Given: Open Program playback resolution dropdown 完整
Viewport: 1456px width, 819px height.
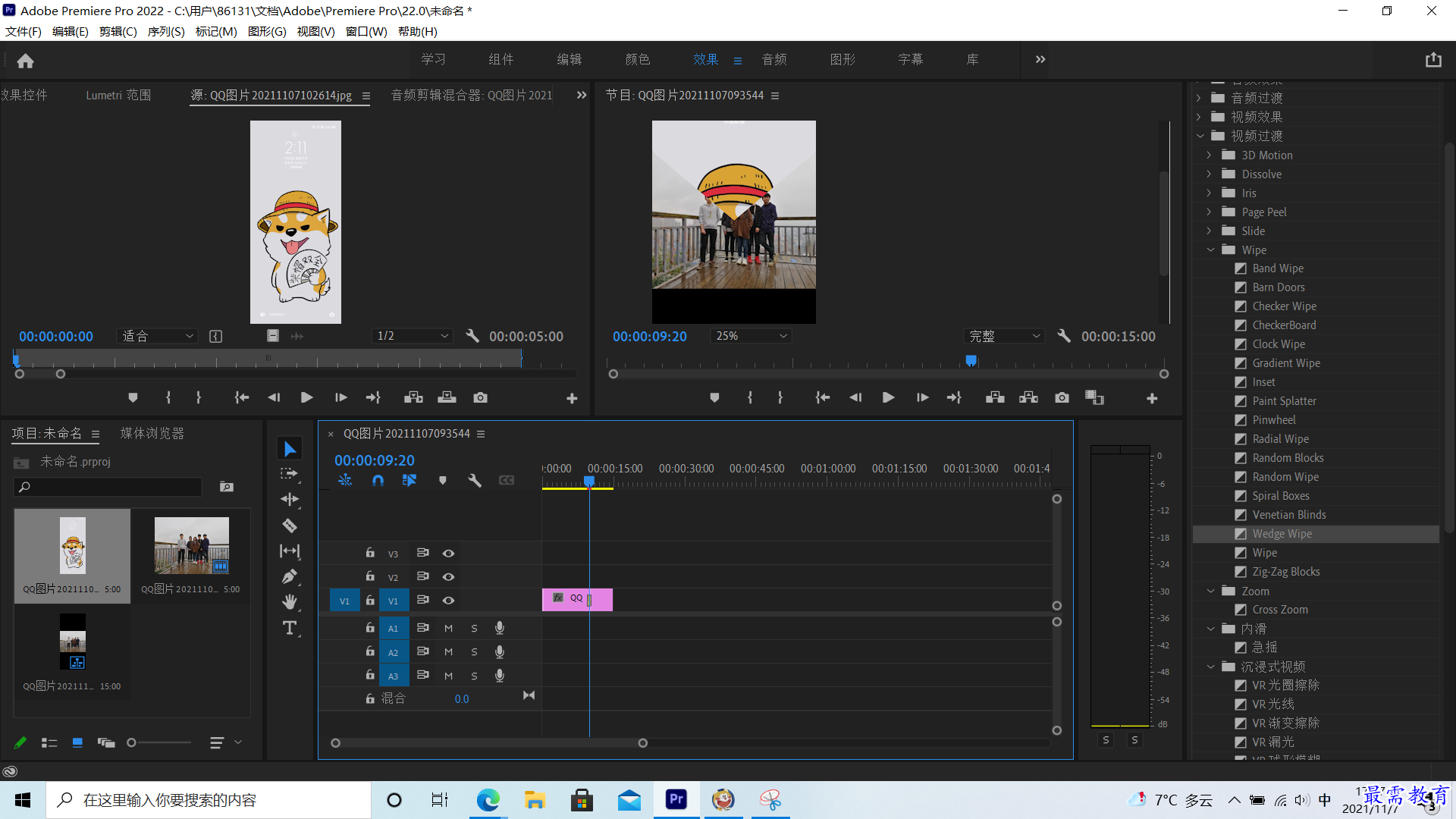Looking at the screenshot, I should point(1003,336).
